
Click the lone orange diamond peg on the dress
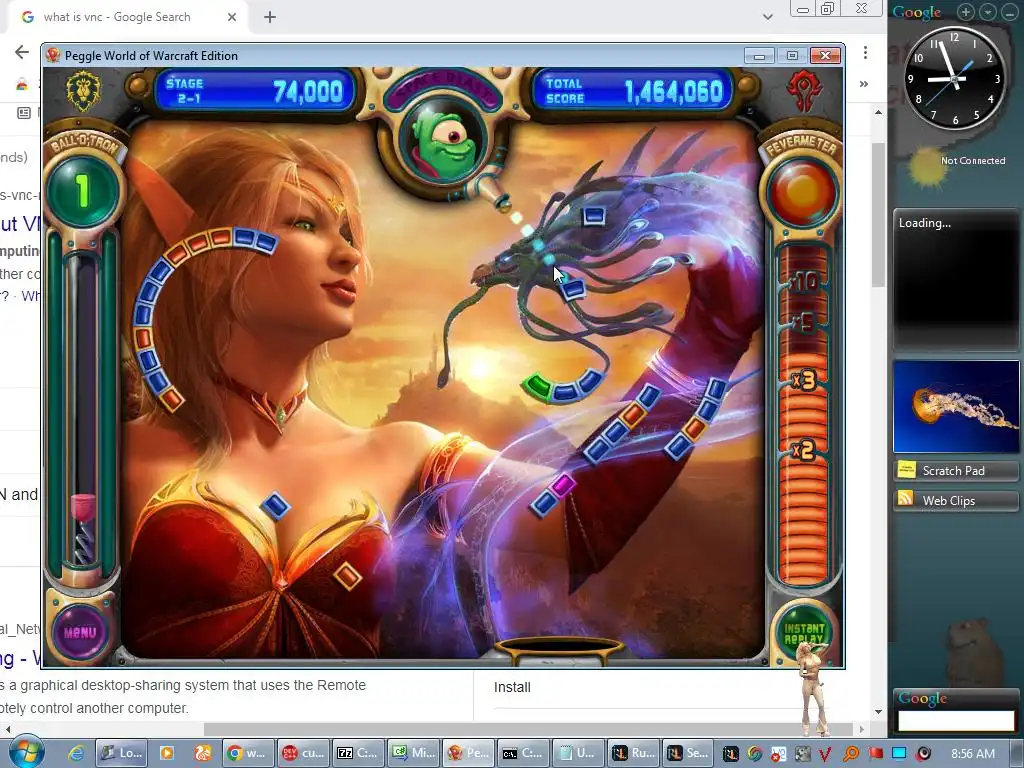(346, 576)
